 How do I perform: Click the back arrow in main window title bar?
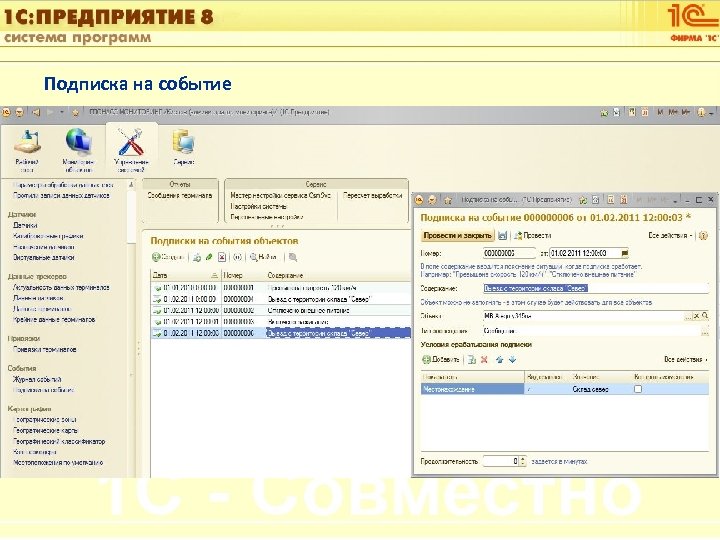tap(36, 112)
